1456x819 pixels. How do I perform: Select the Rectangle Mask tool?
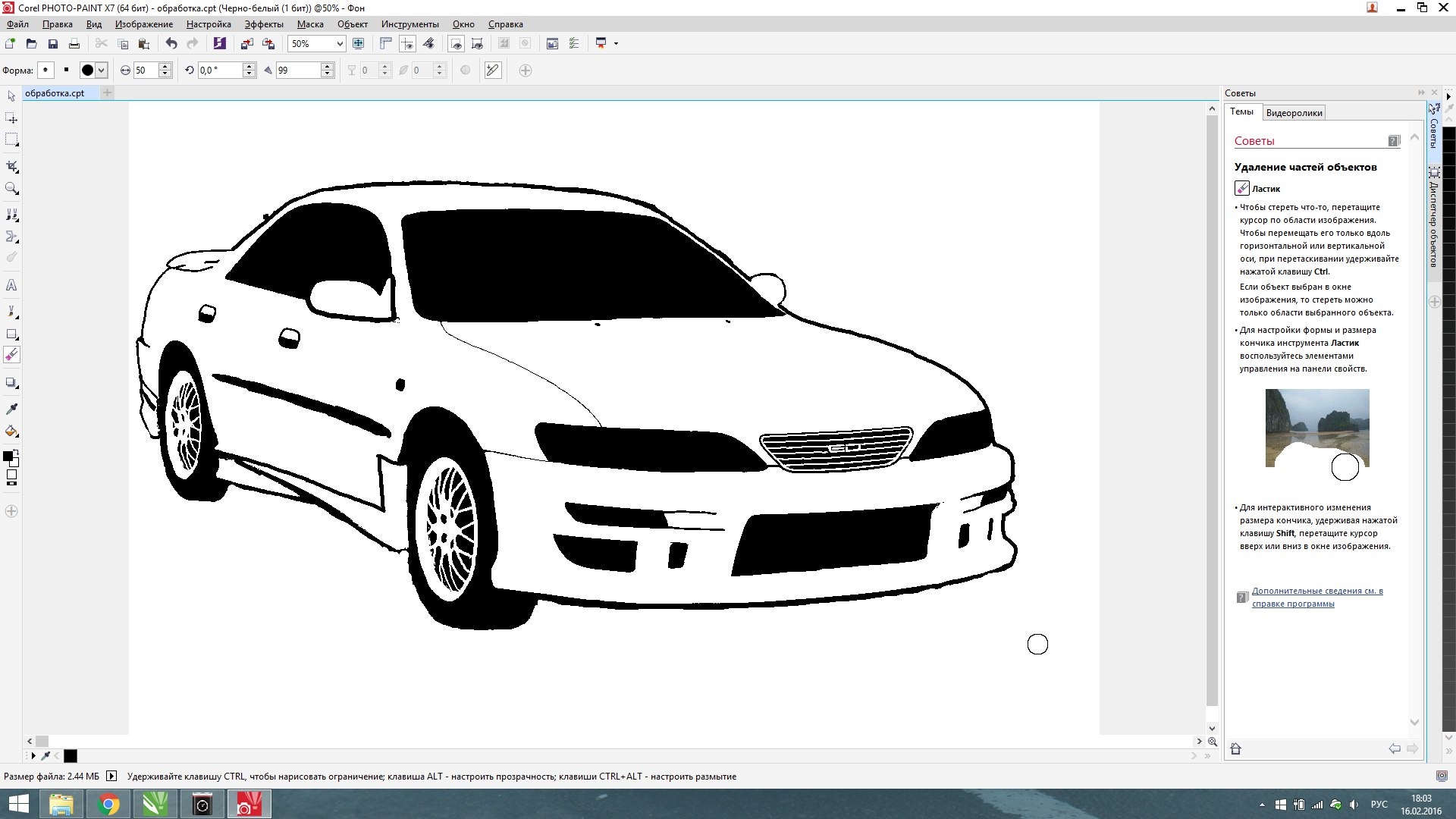tap(11, 140)
